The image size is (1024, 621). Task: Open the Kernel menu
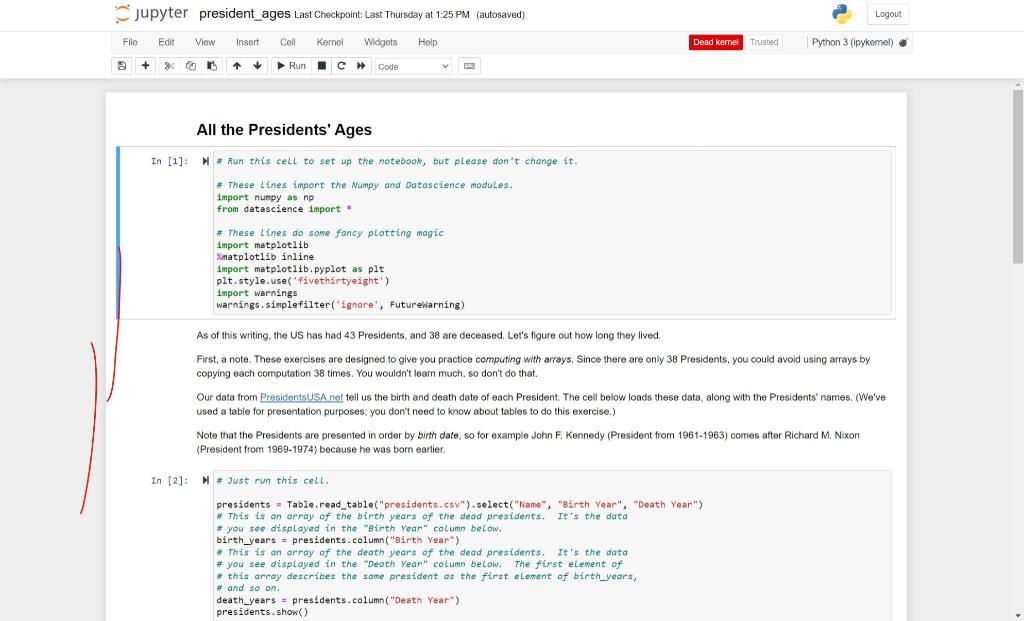330,42
